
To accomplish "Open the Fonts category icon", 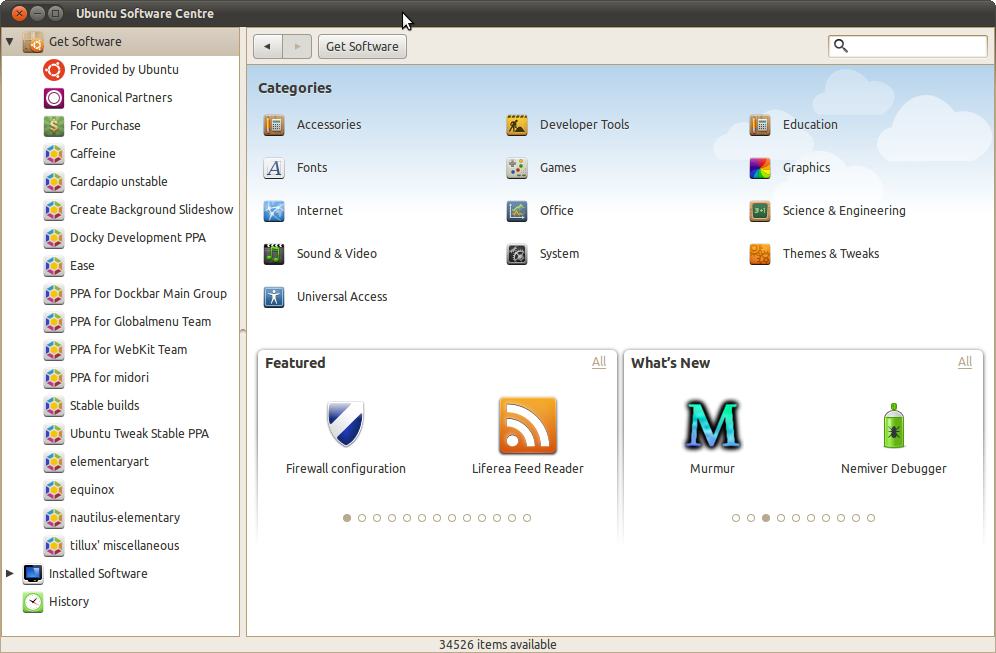I will (x=274, y=168).
